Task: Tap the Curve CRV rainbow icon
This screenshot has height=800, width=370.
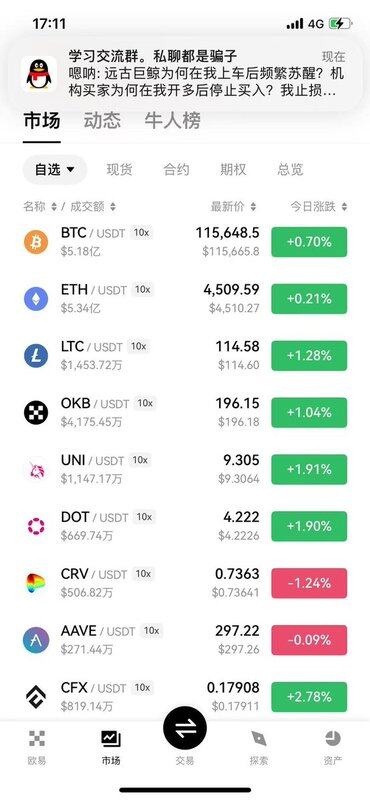Action: click(x=36, y=583)
